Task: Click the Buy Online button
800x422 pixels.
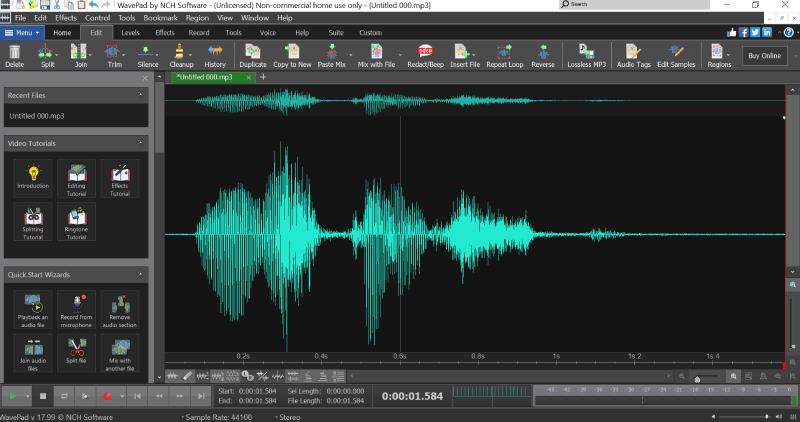Action: tap(764, 56)
